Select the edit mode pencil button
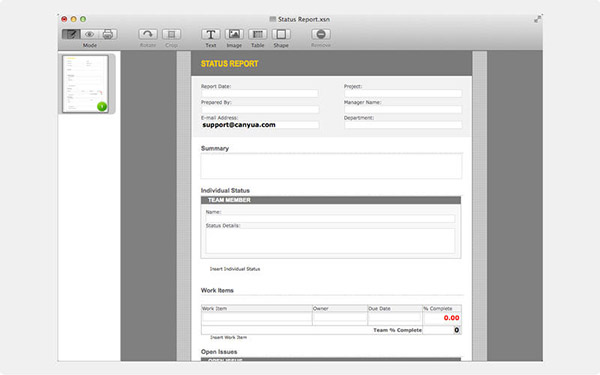Screen dimensions: 600x375 click(x=71, y=34)
